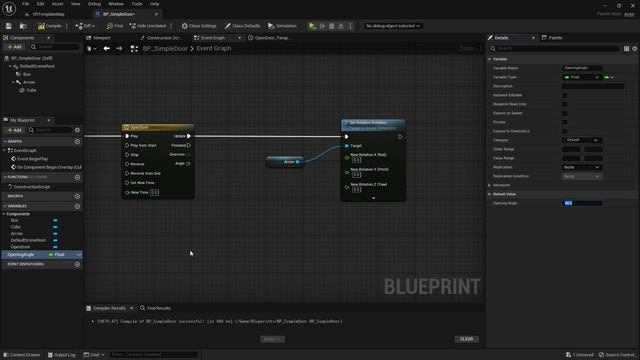Open the Replication dropdown
This screenshot has height=360, width=640.
click(x=582, y=167)
